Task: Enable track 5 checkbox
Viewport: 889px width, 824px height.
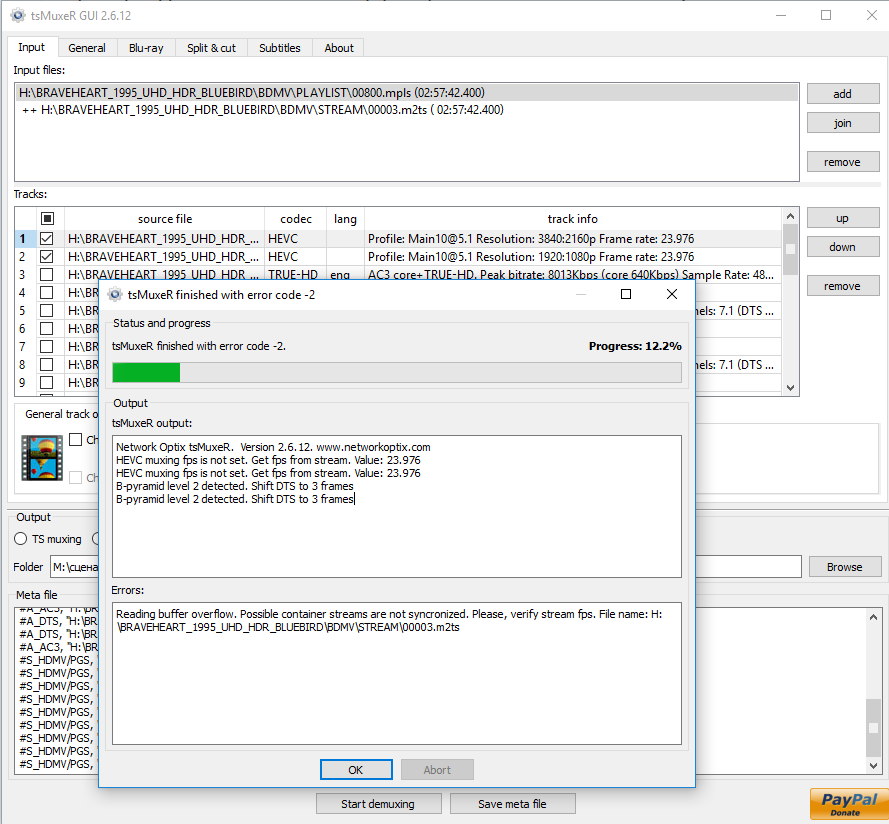Action: pyautogui.click(x=46, y=311)
